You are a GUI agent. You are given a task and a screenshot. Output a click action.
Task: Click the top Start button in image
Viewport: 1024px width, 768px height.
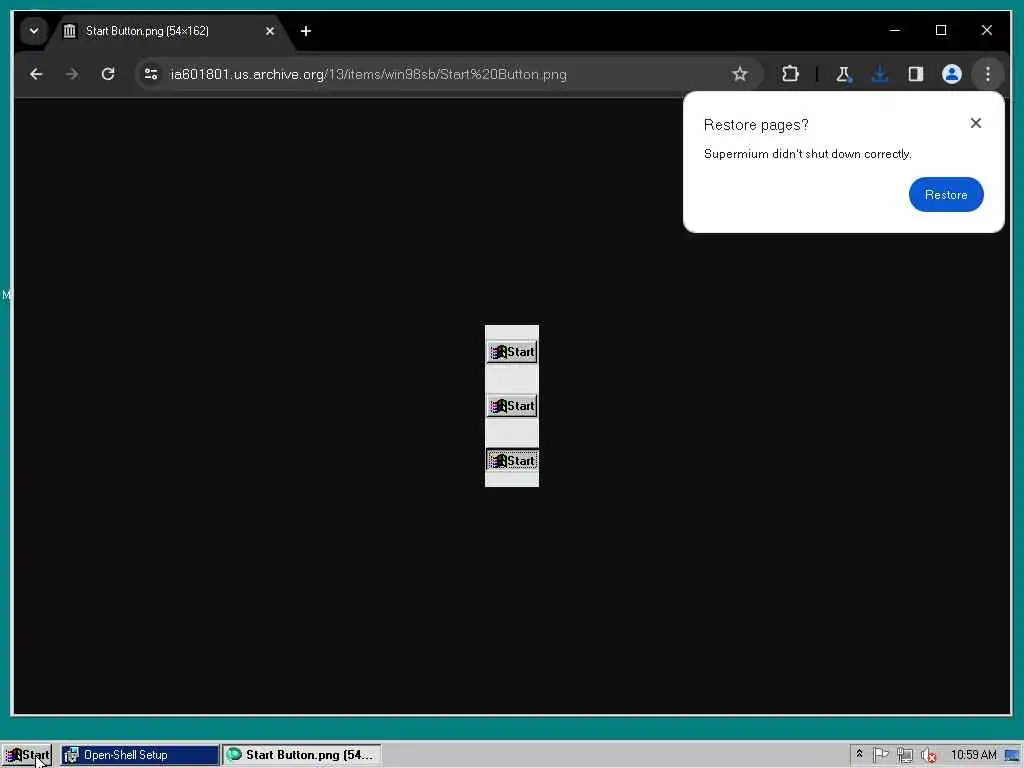[512, 352]
